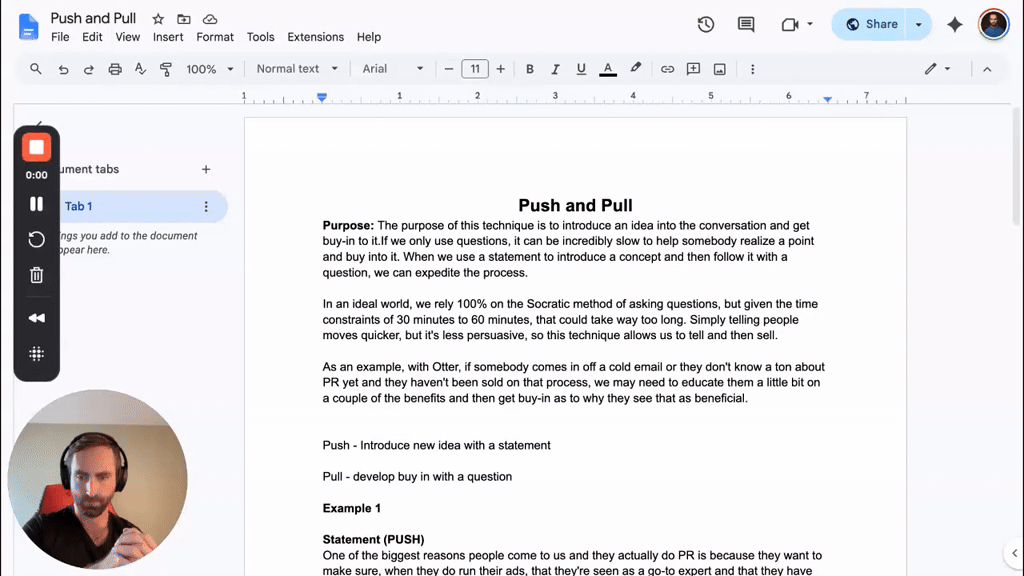Restart the recording
The image size is (1024, 576).
pos(37,239)
